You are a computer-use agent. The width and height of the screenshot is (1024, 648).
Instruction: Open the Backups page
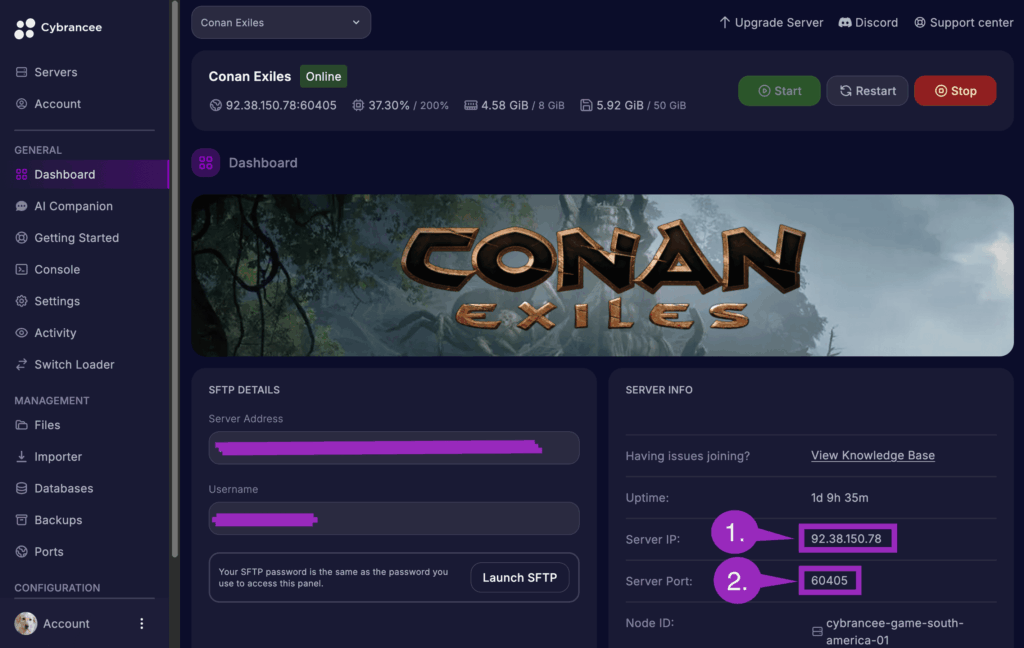58,520
